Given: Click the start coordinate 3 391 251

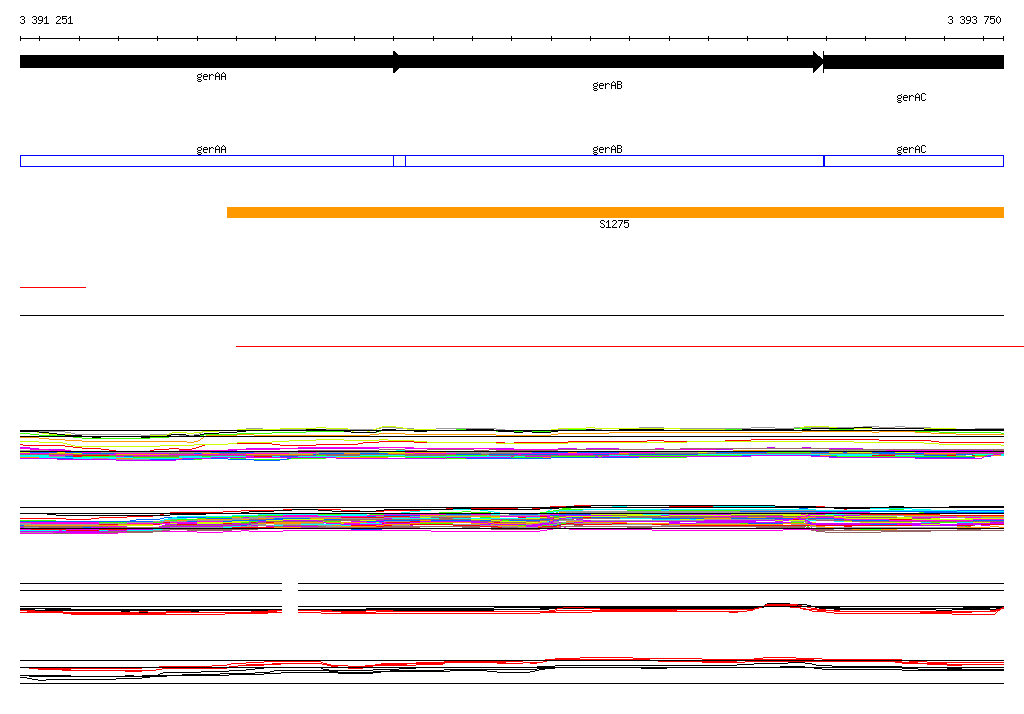Looking at the screenshot, I should click(46, 20).
